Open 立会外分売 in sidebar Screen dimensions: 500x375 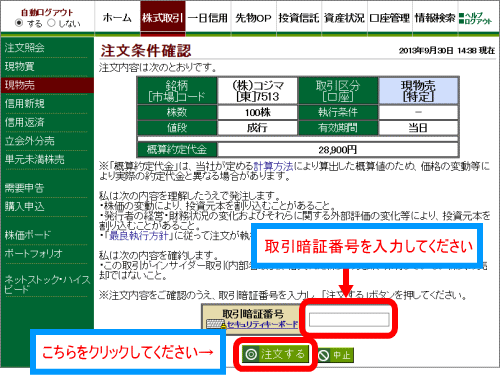30,141
